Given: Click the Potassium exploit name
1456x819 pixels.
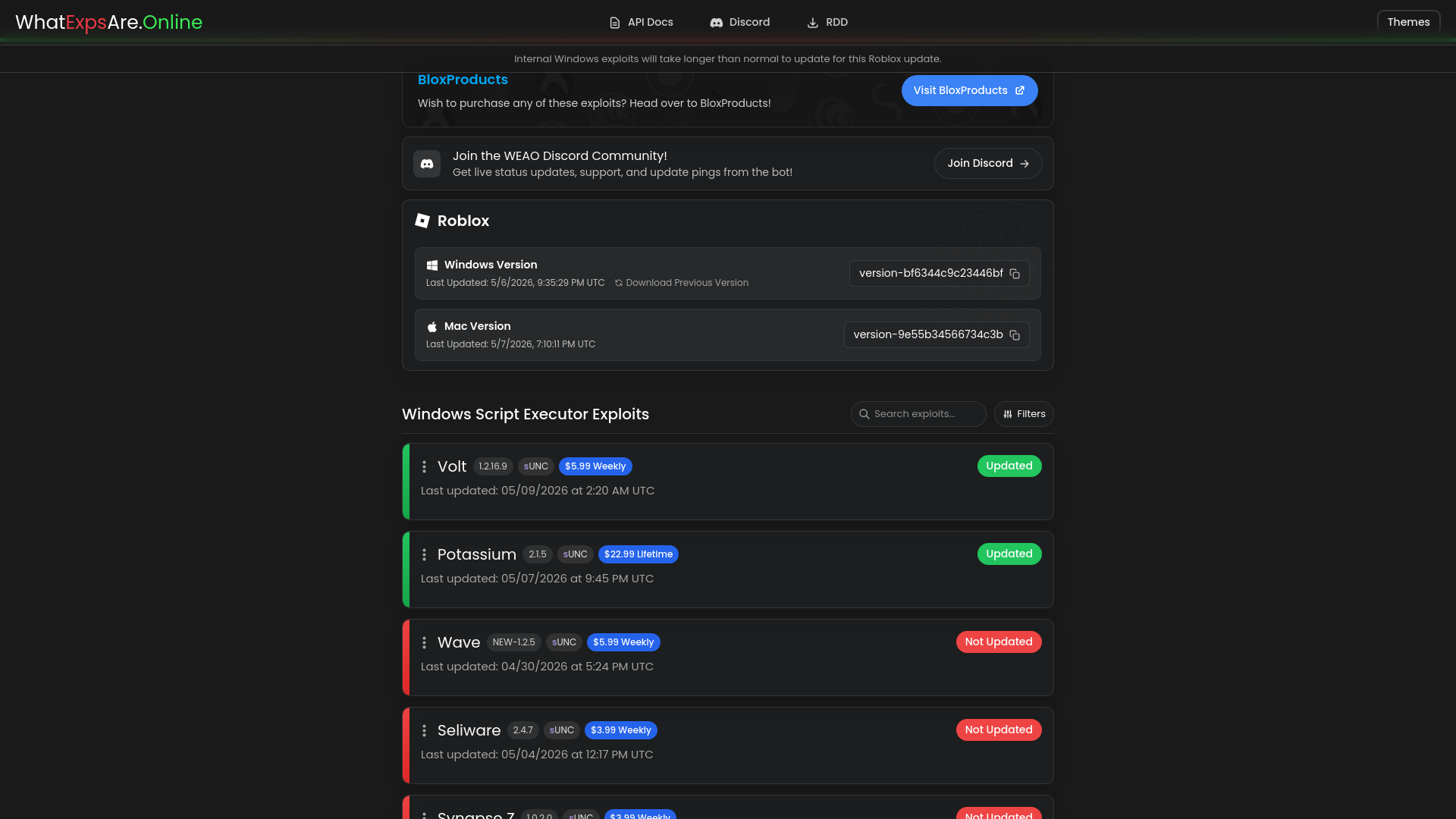Looking at the screenshot, I should (x=477, y=554).
